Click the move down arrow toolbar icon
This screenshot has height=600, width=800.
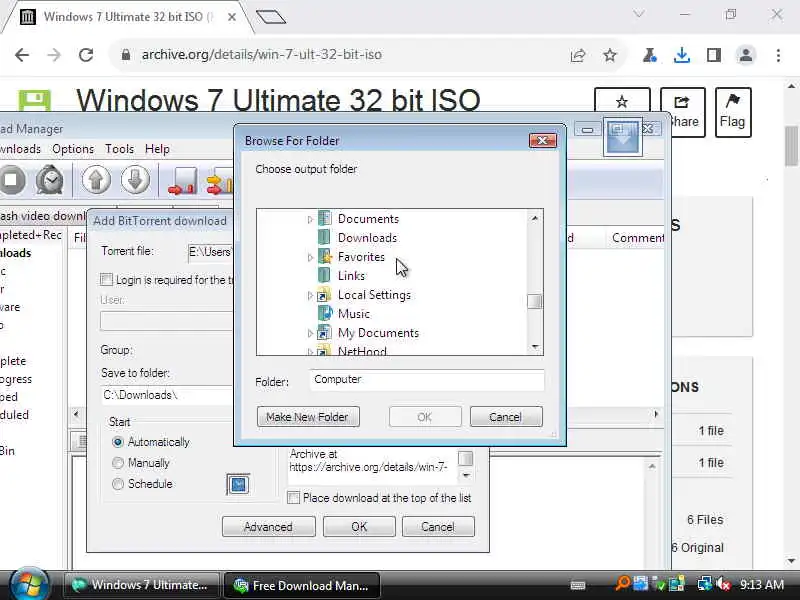click(x=135, y=180)
